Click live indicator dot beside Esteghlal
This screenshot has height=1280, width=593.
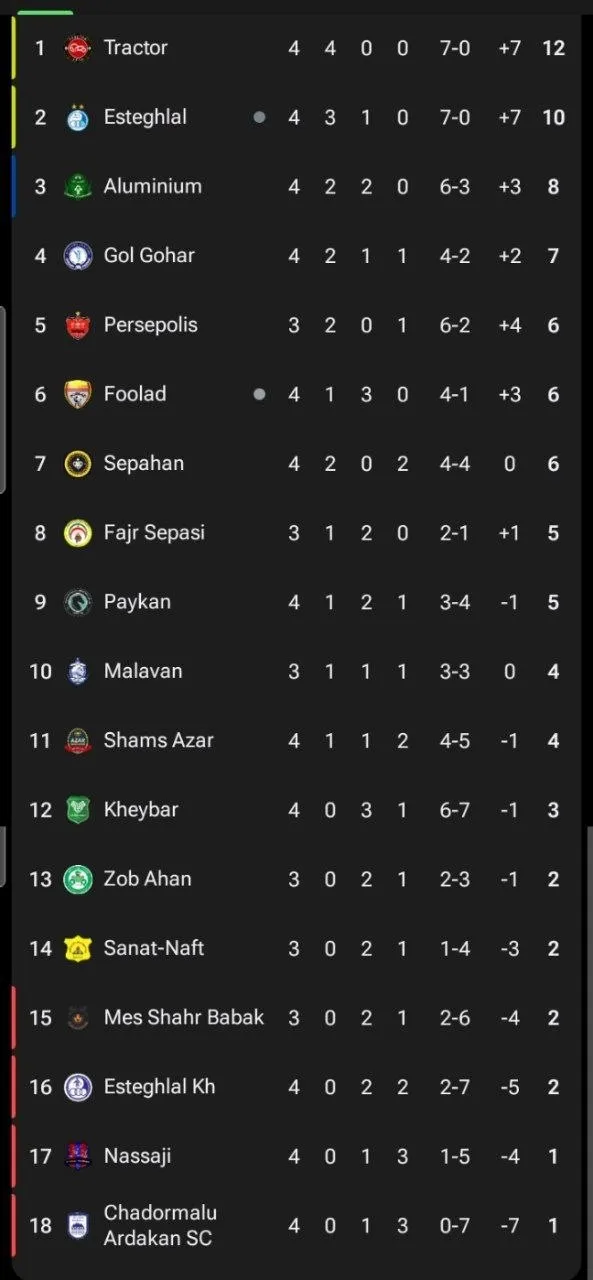(x=260, y=117)
